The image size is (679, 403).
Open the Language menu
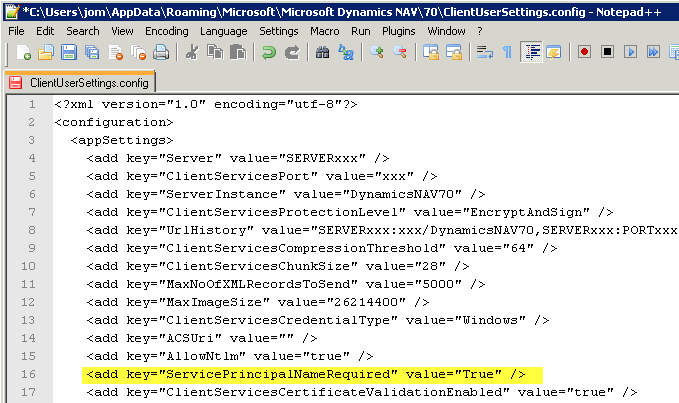223,31
